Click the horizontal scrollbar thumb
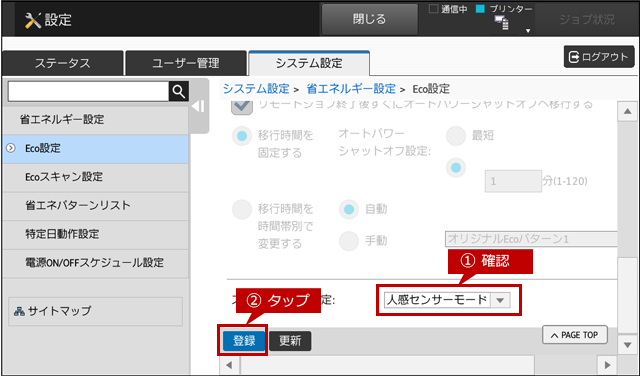This screenshot has width=640, height=376. coord(387,365)
